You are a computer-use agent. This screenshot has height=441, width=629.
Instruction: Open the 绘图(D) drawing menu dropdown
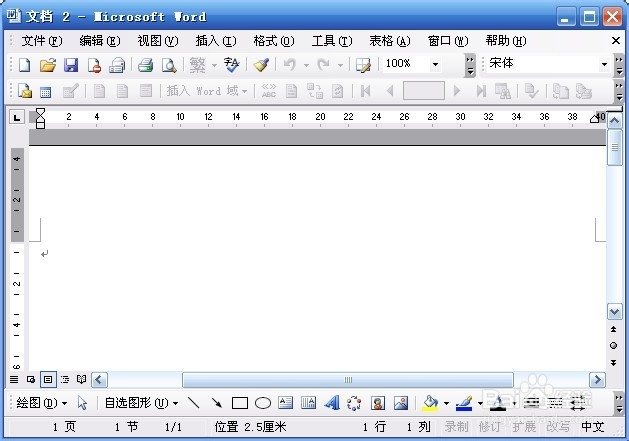click(42, 403)
